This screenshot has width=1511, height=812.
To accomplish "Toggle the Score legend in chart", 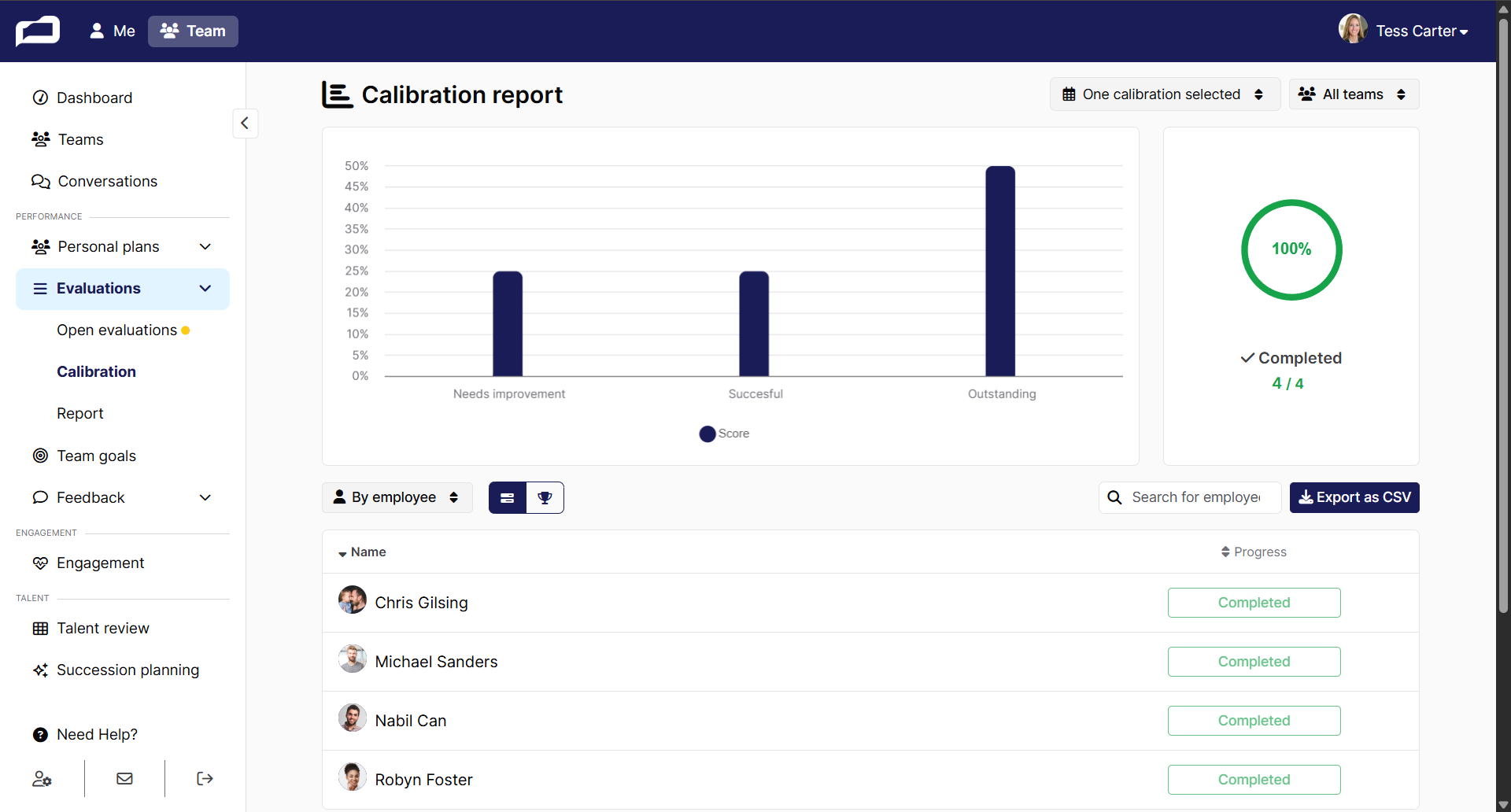I will tap(724, 434).
